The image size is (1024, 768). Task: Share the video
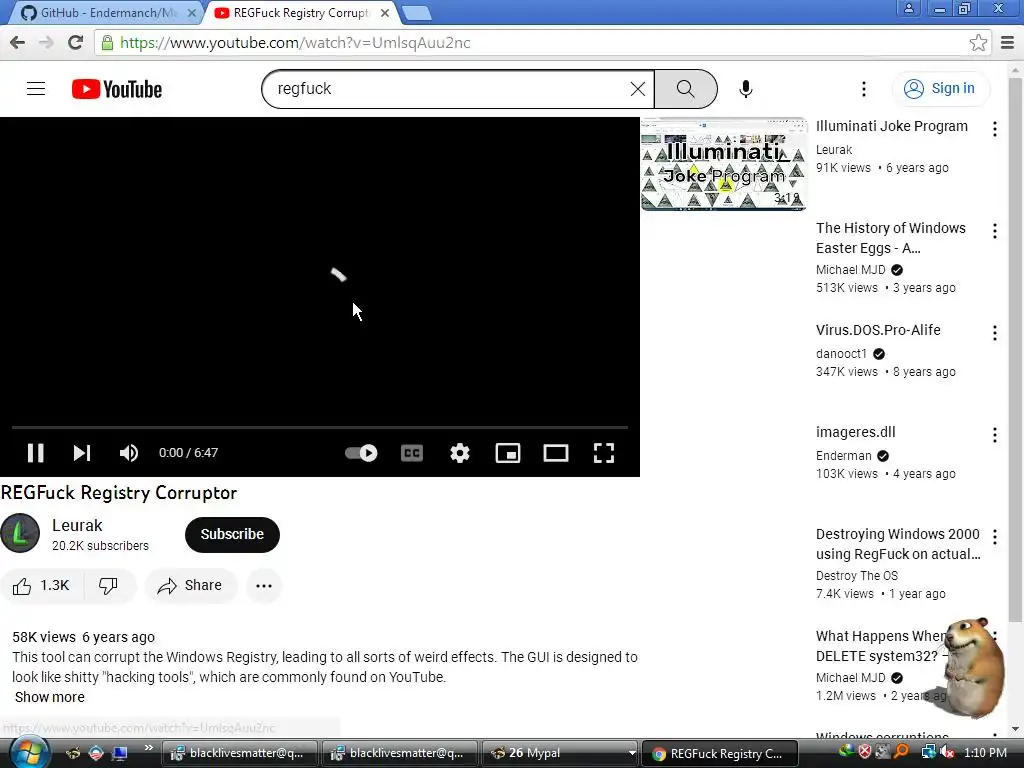tap(191, 585)
